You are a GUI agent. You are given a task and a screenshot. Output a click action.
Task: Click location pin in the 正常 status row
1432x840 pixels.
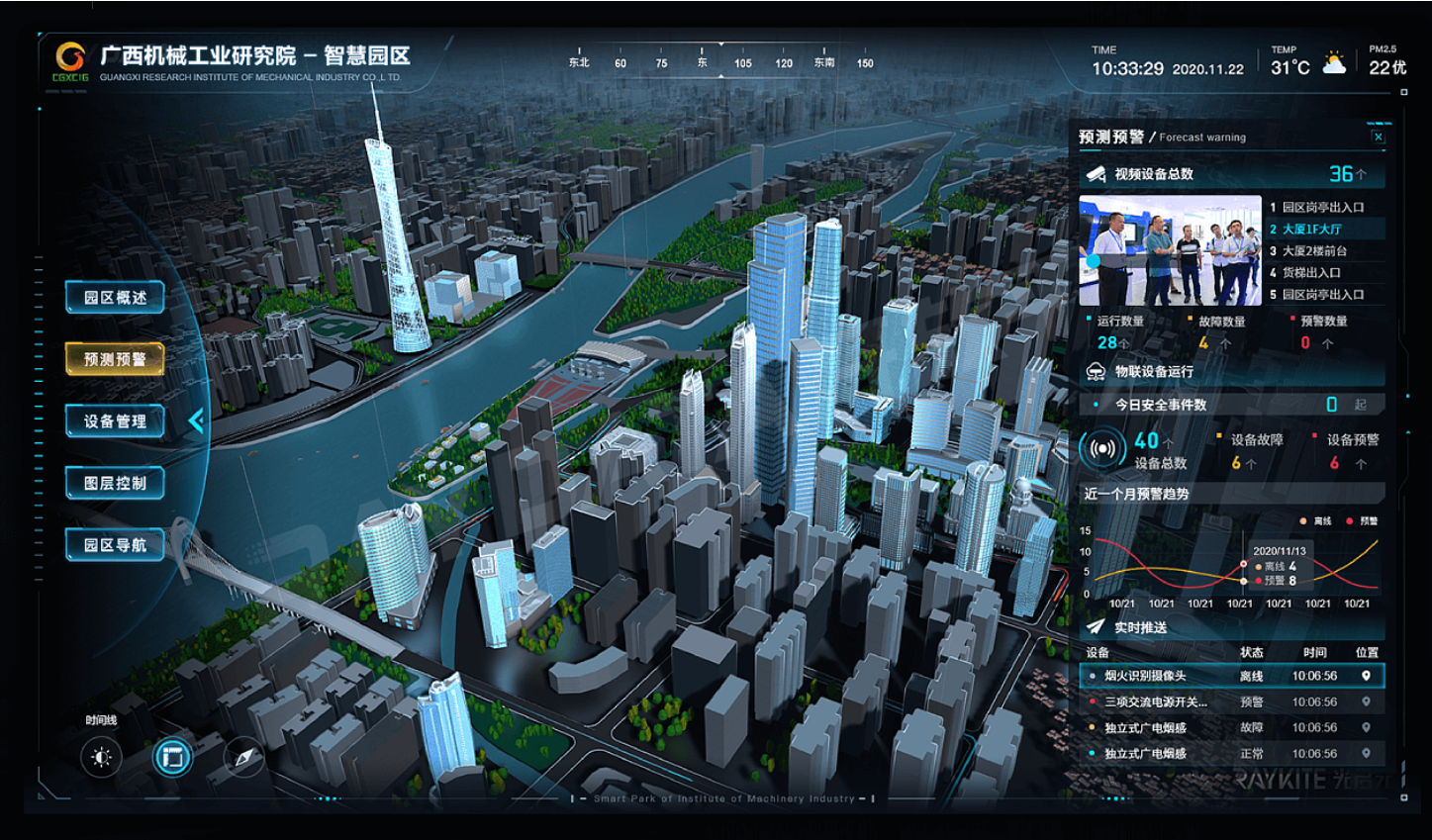click(x=1366, y=753)
